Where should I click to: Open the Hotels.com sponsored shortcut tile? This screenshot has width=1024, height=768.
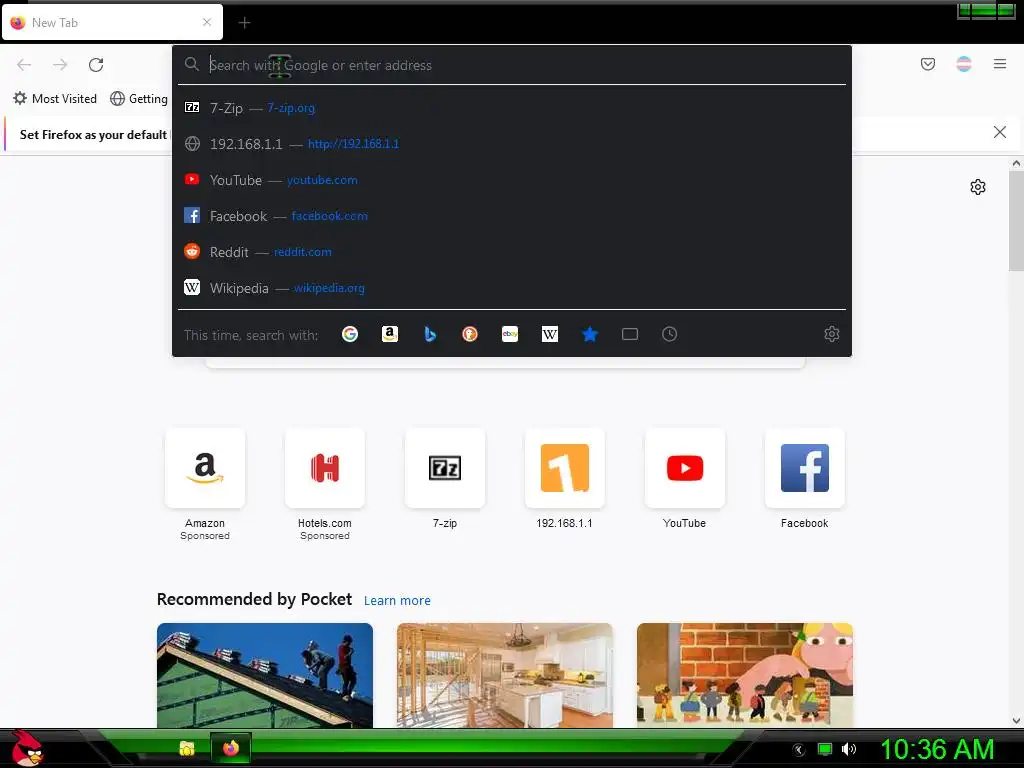(x=325, y=468)
